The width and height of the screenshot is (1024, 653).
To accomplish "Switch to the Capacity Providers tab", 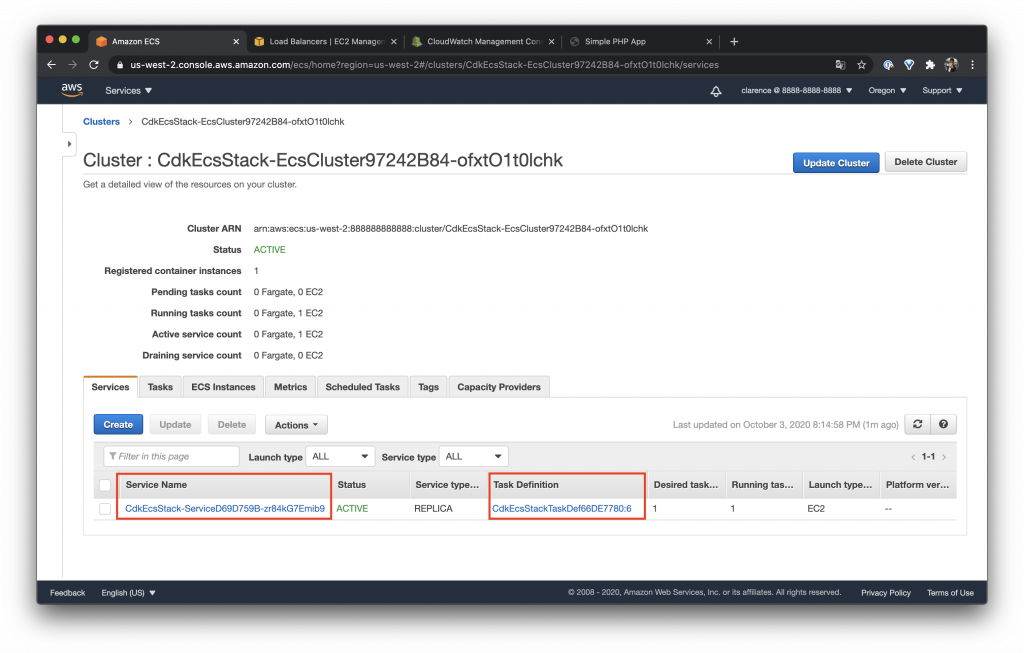I will click(x=499, y=387).
